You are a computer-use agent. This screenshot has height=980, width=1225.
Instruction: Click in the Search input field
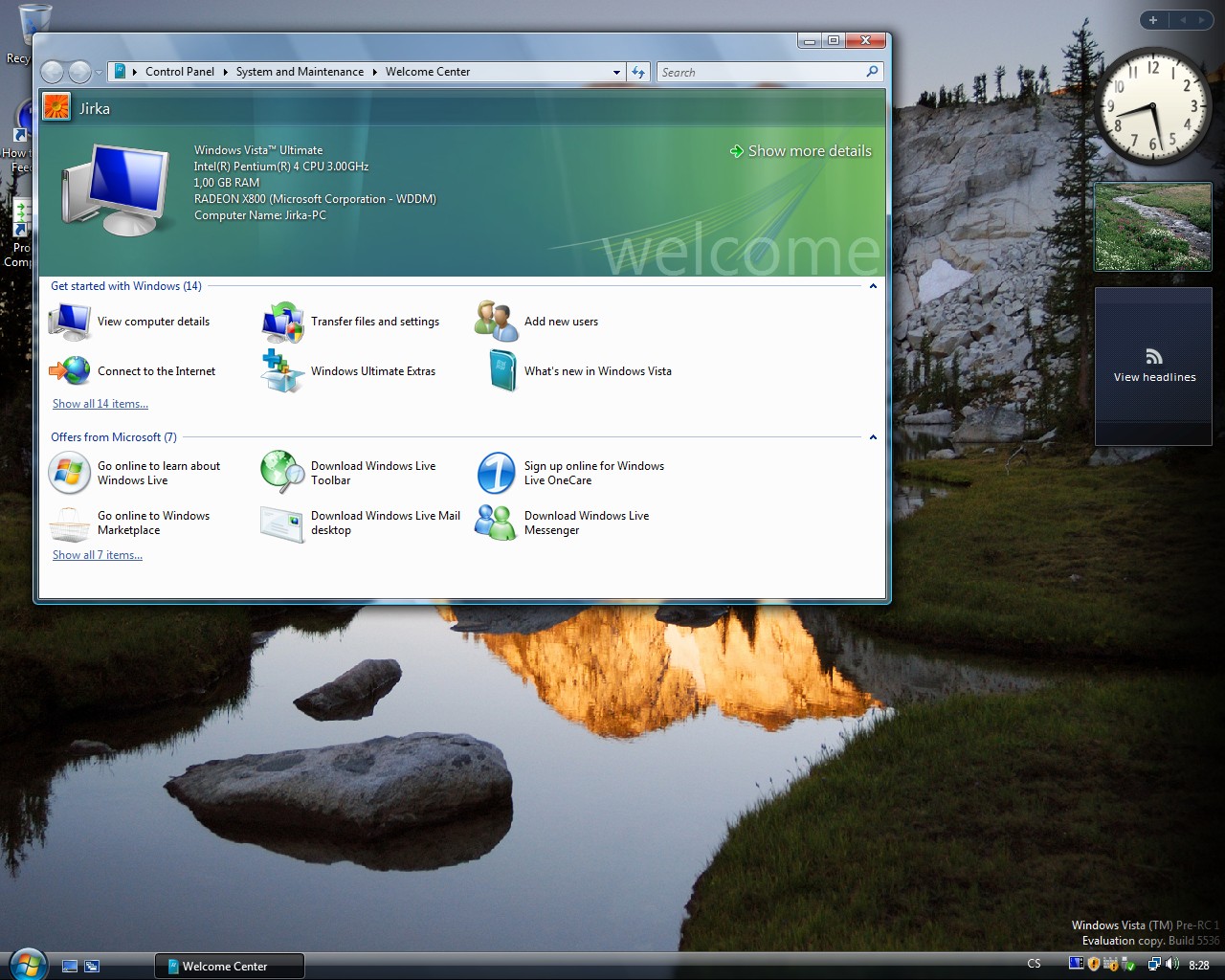(761, 72)
